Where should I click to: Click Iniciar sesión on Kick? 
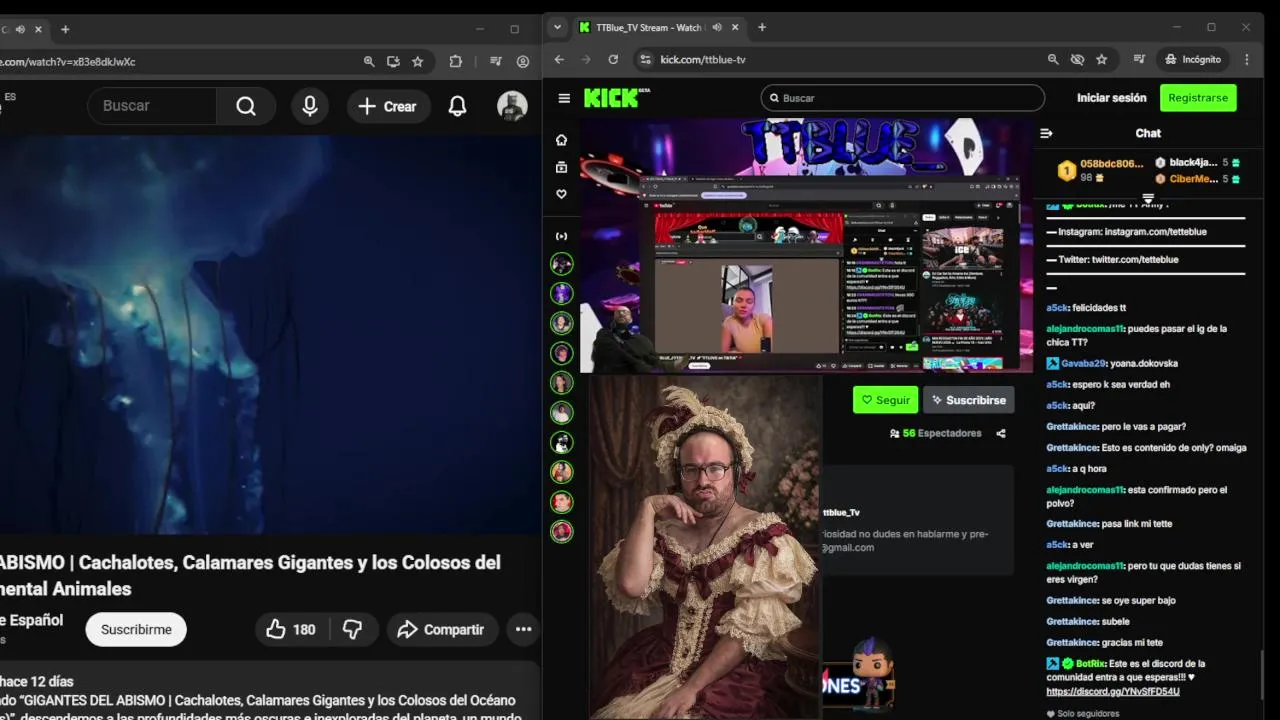pyautogui.click(x=1111, y=98)
